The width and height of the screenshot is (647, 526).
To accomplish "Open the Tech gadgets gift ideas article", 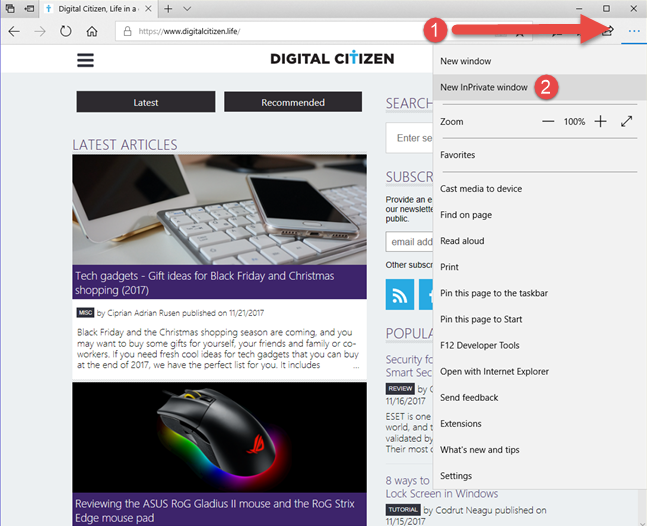I will (204, 282).
